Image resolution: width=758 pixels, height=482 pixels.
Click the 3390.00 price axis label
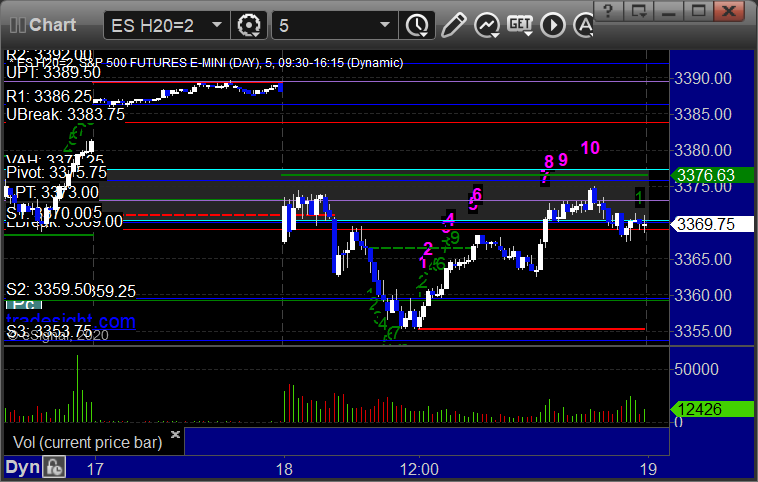click(x=703, y=78)
